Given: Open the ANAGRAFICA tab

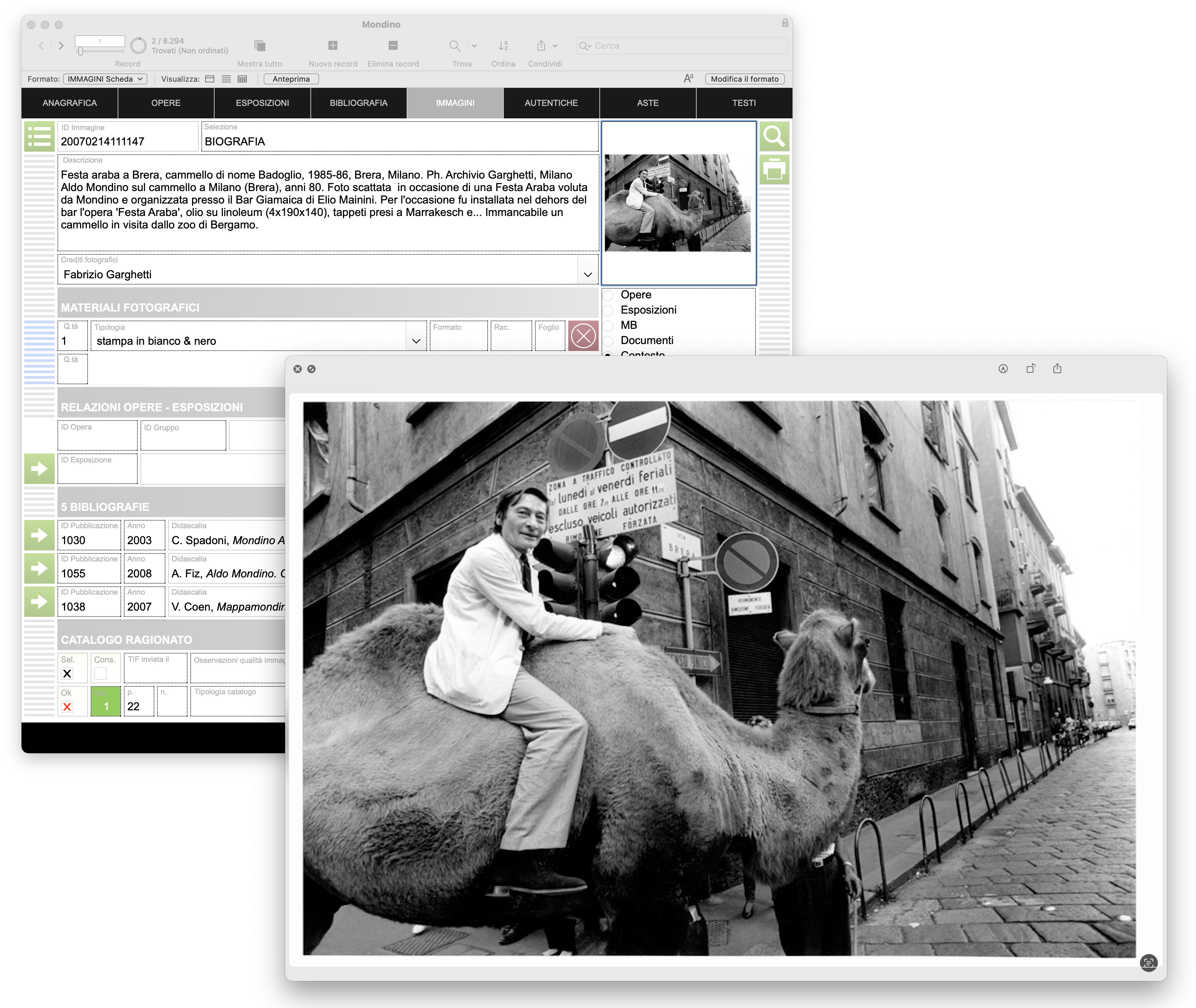Looking at the screenshot, I should (x=70, y=103).
